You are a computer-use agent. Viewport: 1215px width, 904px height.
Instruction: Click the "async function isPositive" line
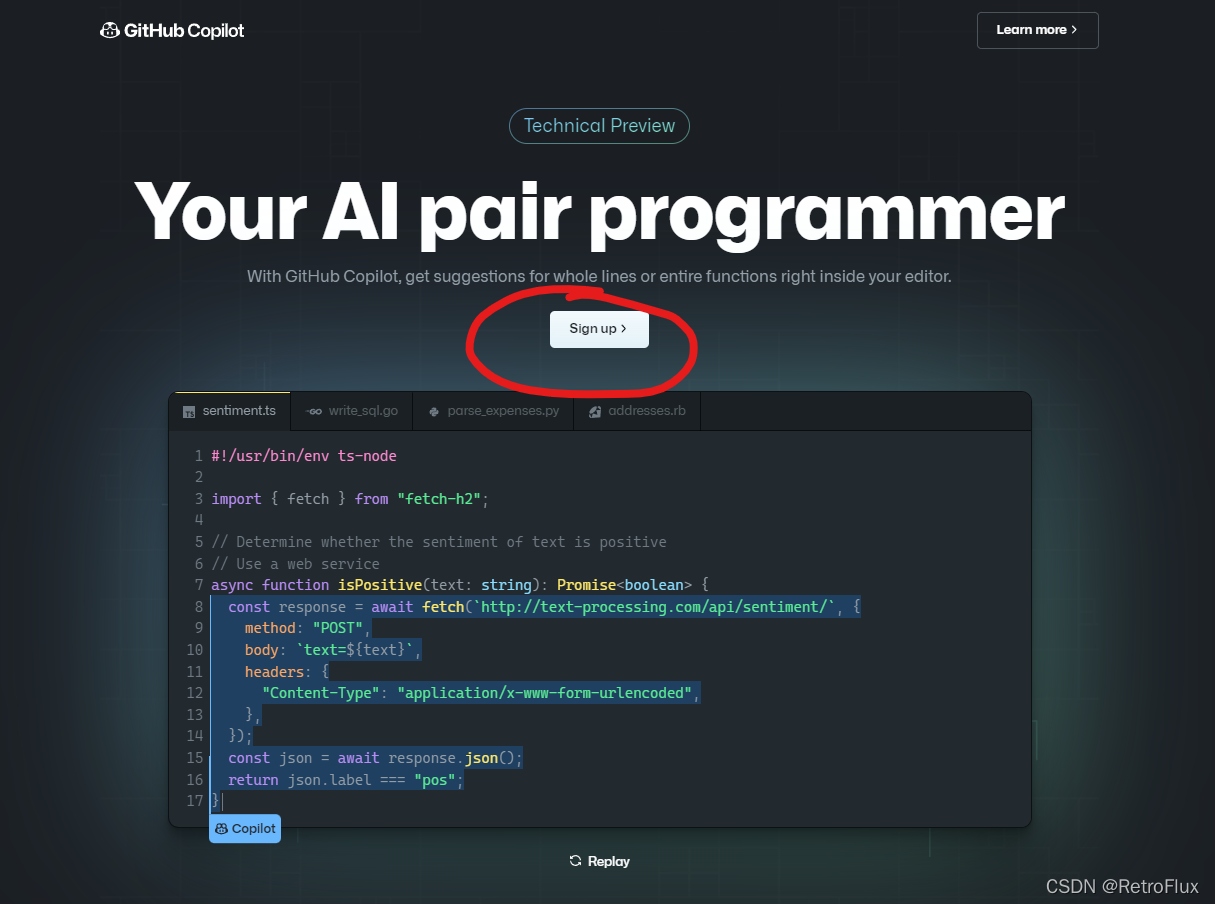[x=460, y=585]
